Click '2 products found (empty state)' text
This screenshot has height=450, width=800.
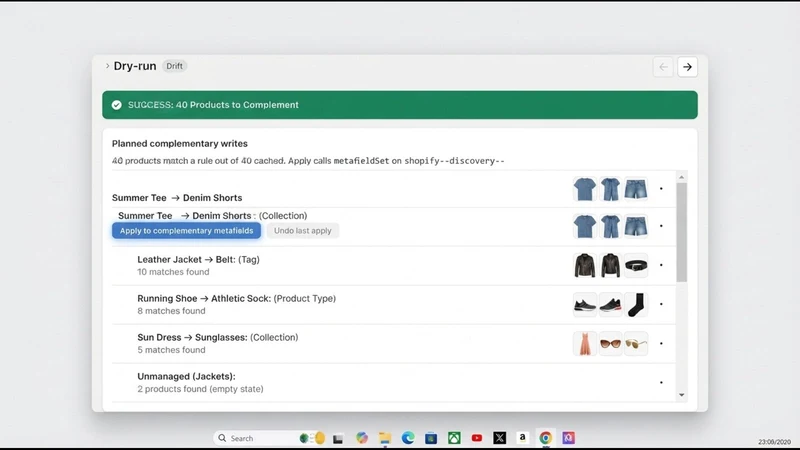201,389
